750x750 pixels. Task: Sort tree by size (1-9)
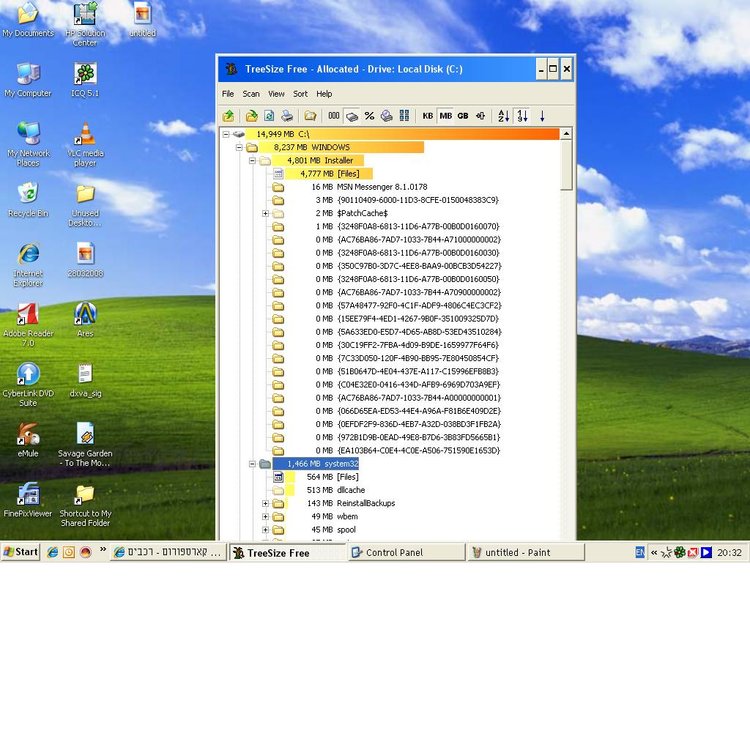[x=522, y=116]
